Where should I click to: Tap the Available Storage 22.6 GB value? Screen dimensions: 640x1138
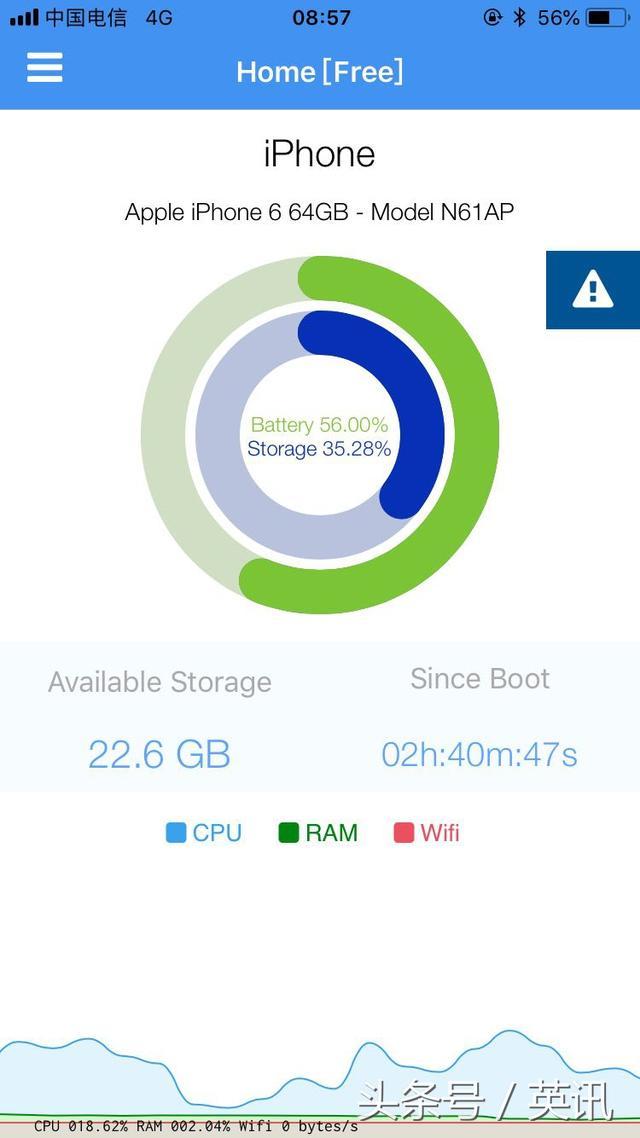tap(159, 754)
